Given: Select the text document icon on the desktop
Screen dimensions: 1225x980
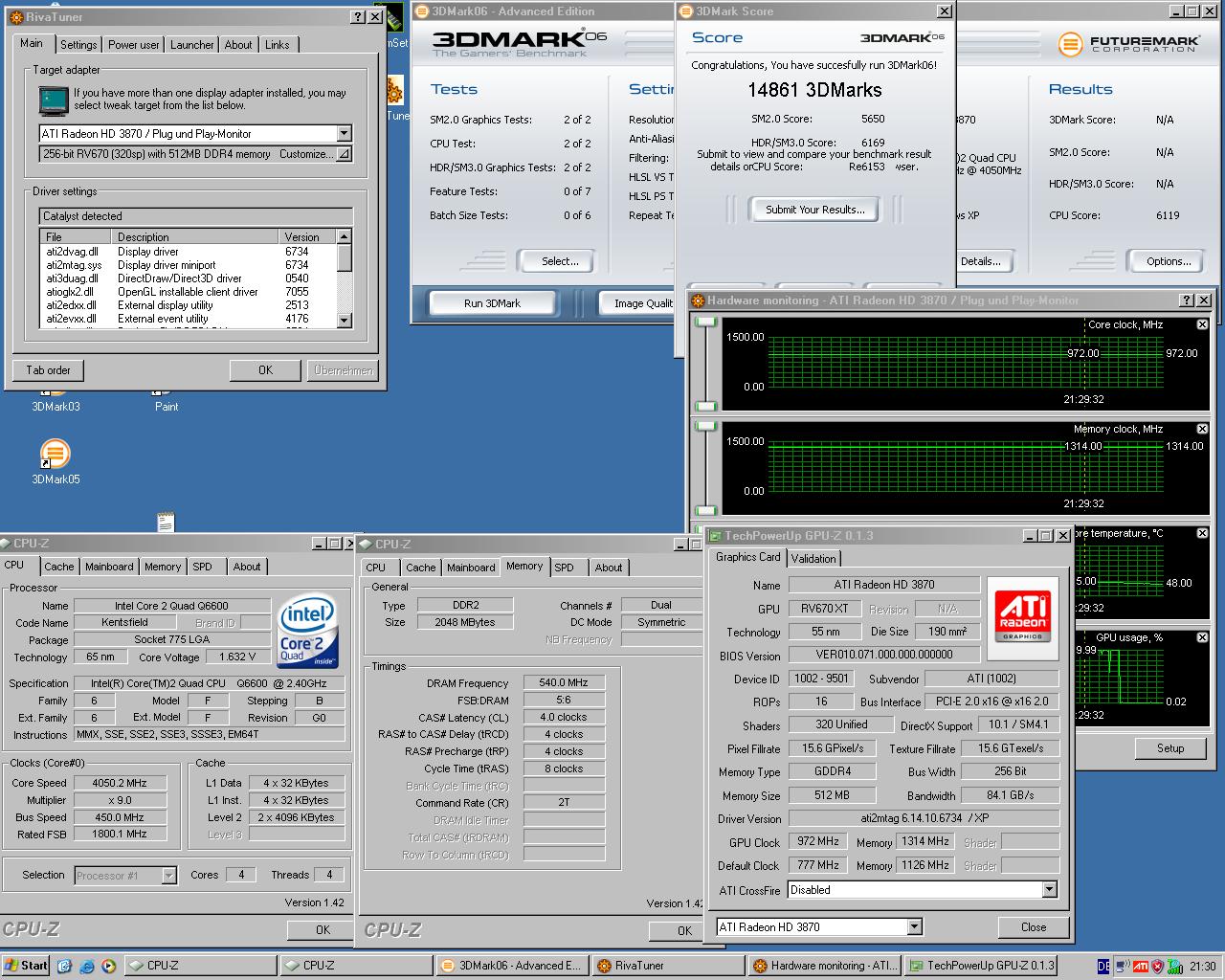Looking at the screenshot, I should pyautogui.click(x=167, y=522).
